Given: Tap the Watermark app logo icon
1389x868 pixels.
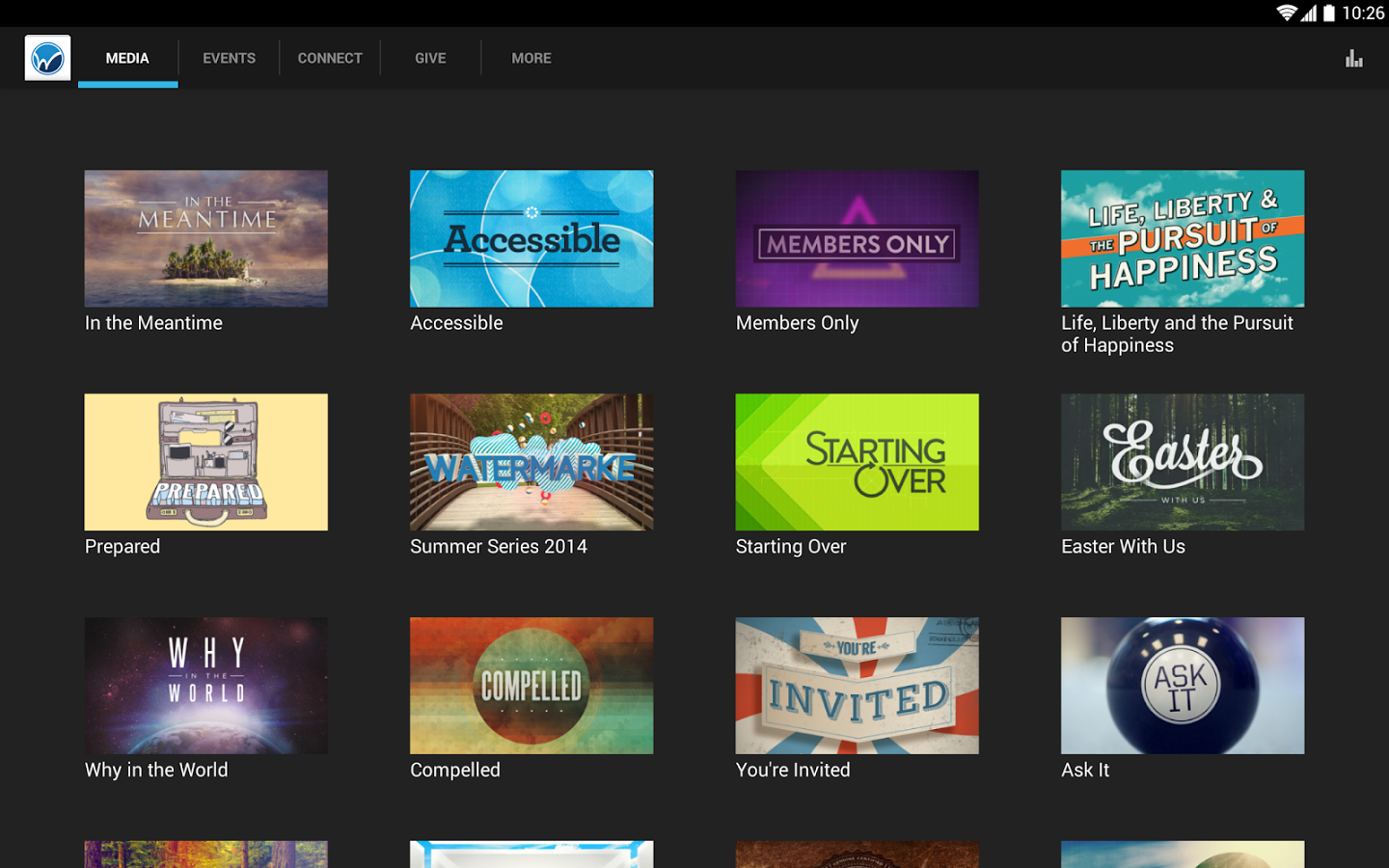Looking at the screenshot, I should [47, 58].
